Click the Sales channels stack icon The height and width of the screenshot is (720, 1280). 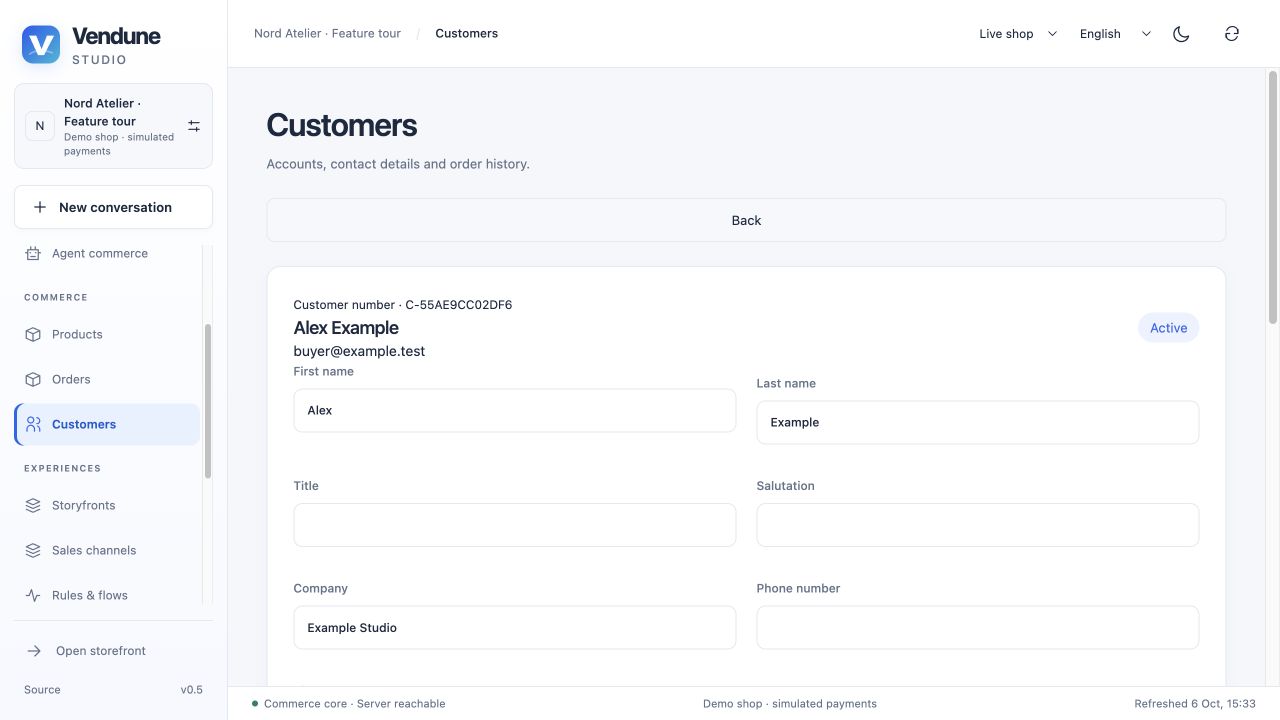pos(33,551)
